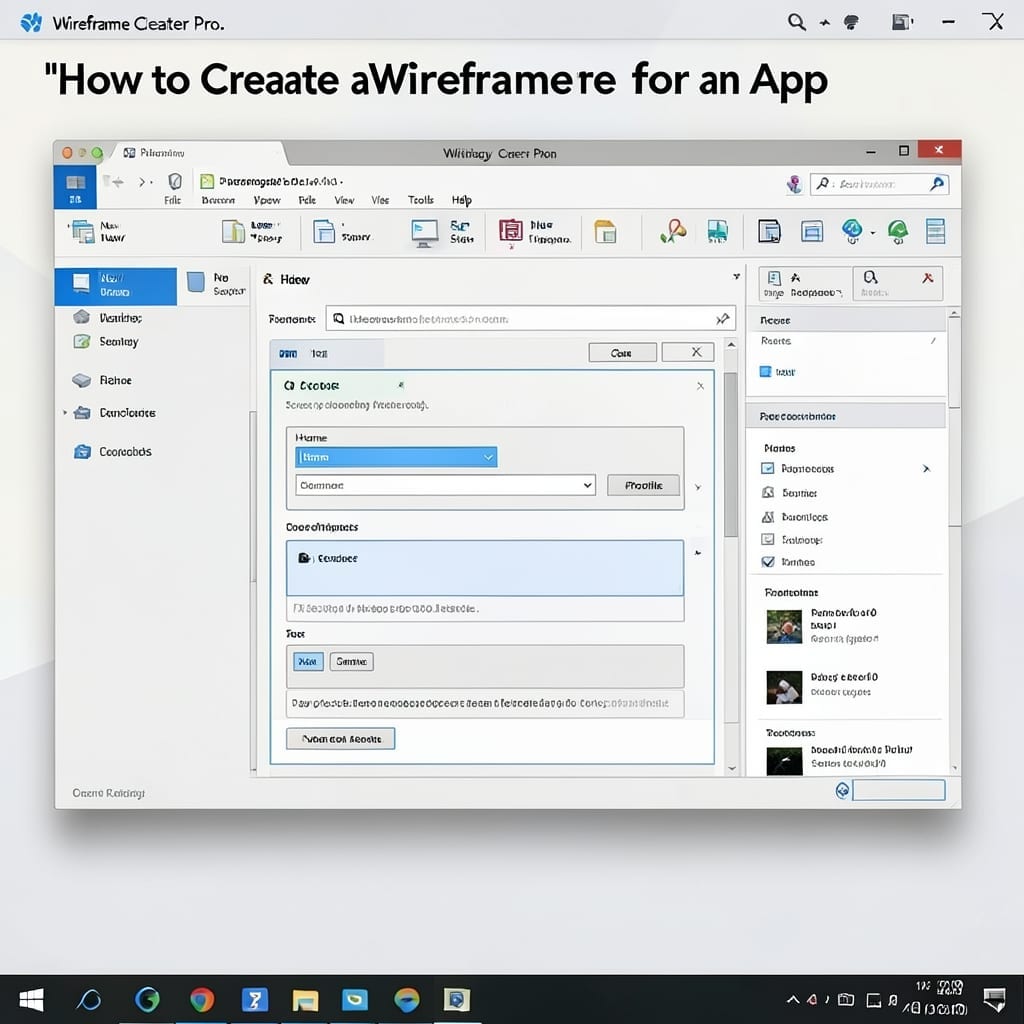
Task: Select the blue highlighted Mot toggle button
Action: click(308, 662)
